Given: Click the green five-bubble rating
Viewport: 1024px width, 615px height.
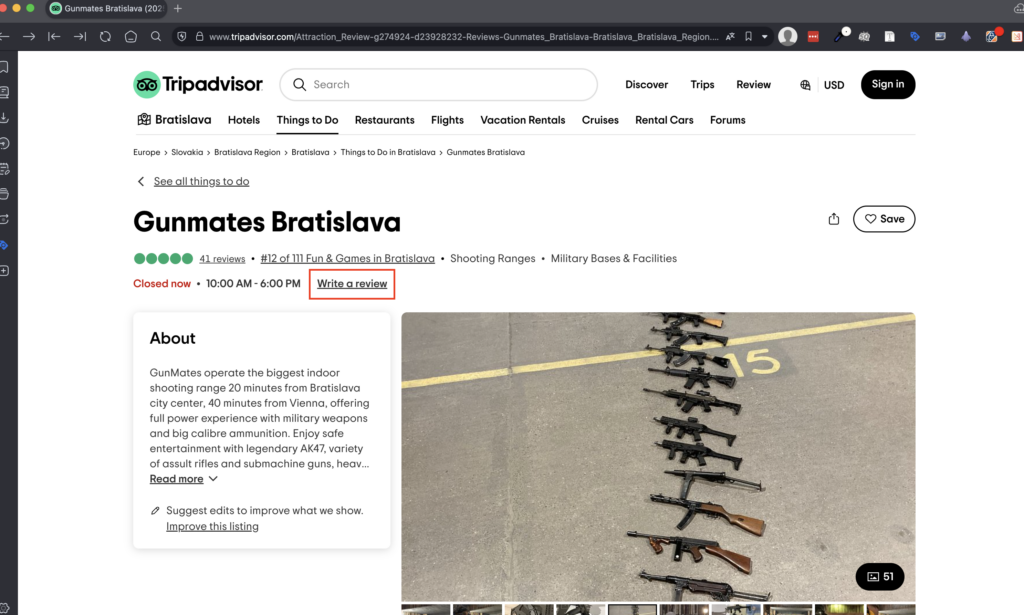Looking at the screenshot, I should pos(163,259).
